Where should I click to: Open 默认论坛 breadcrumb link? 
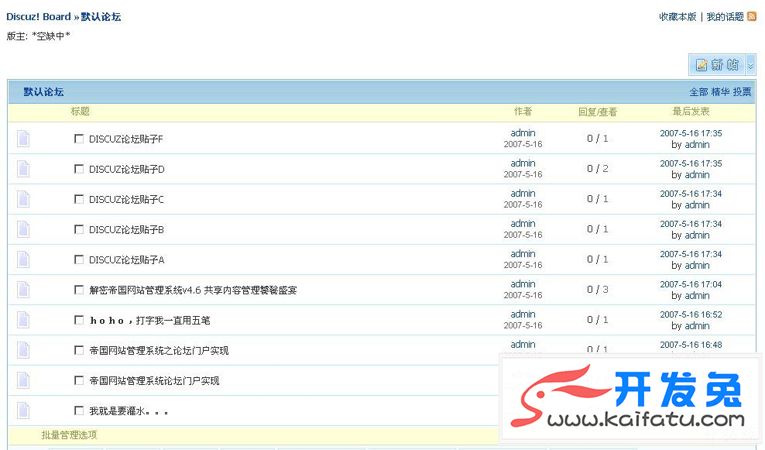(x=101, y=17)
